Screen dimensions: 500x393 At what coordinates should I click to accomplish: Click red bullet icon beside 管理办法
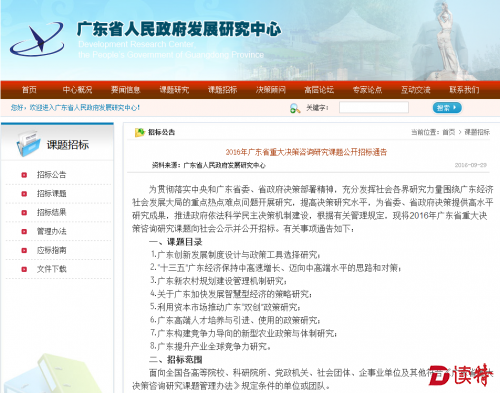tap(24, 231)
